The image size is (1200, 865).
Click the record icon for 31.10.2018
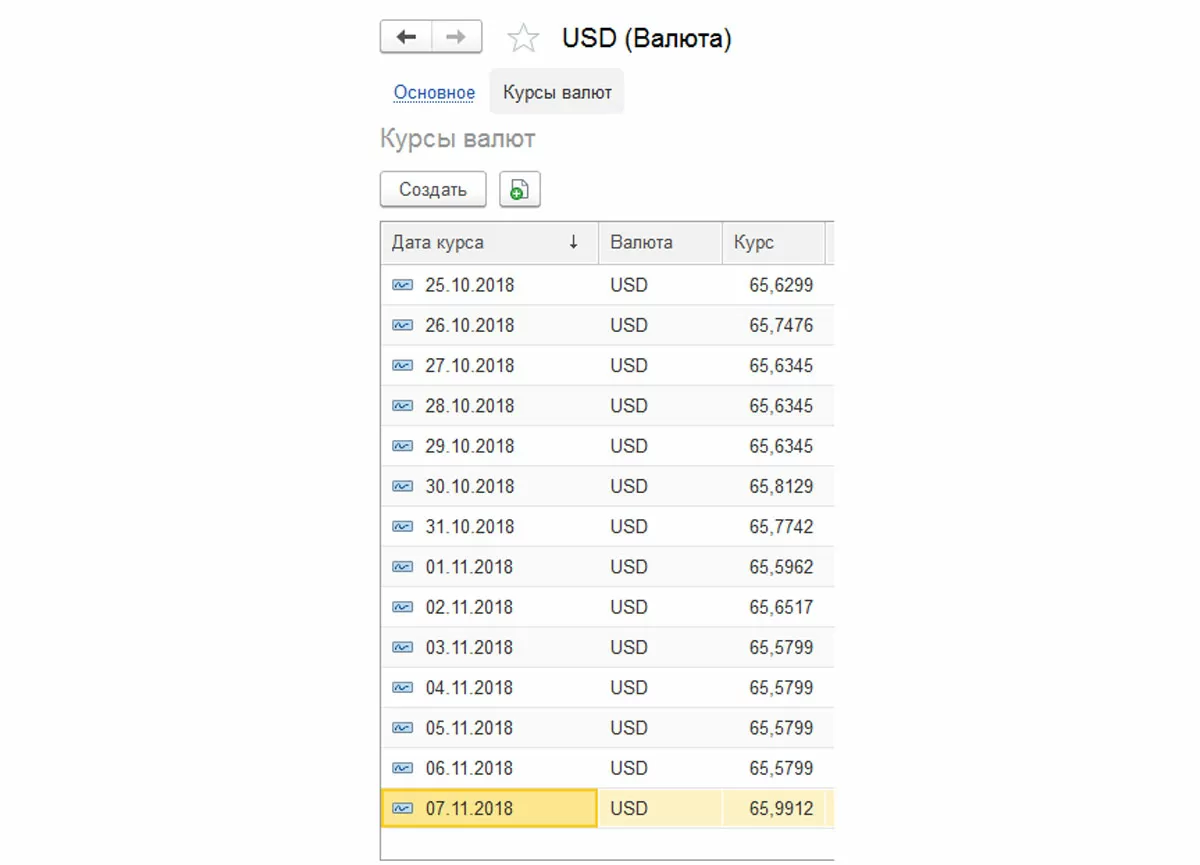[402, 527]
